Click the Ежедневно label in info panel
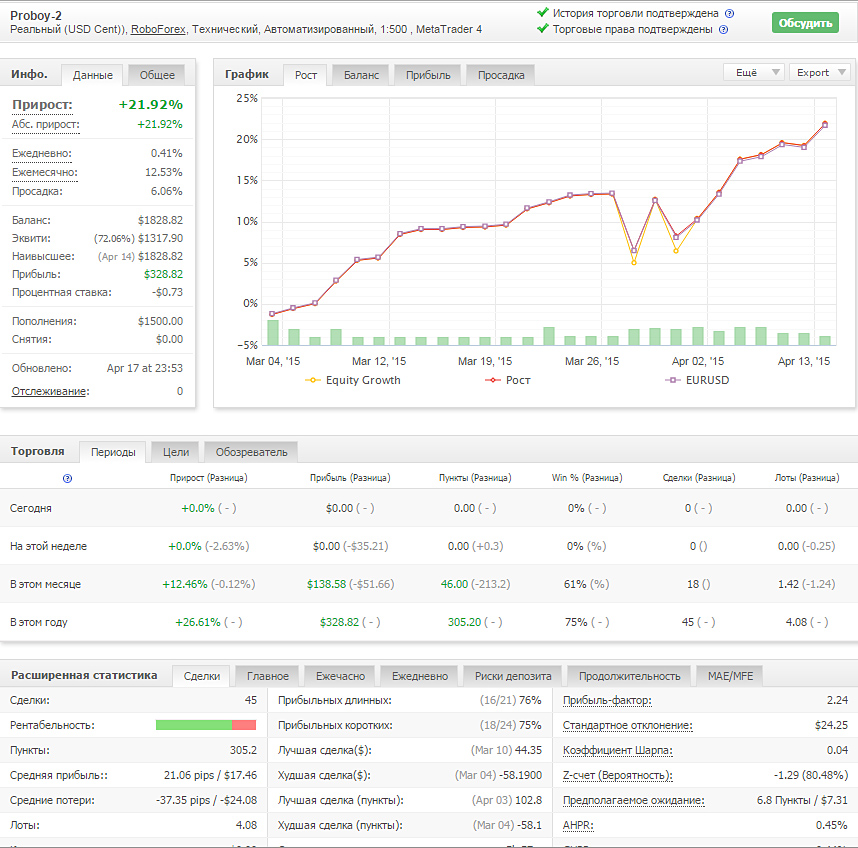This screenshot has width=858, height=848. coord(42,154)
